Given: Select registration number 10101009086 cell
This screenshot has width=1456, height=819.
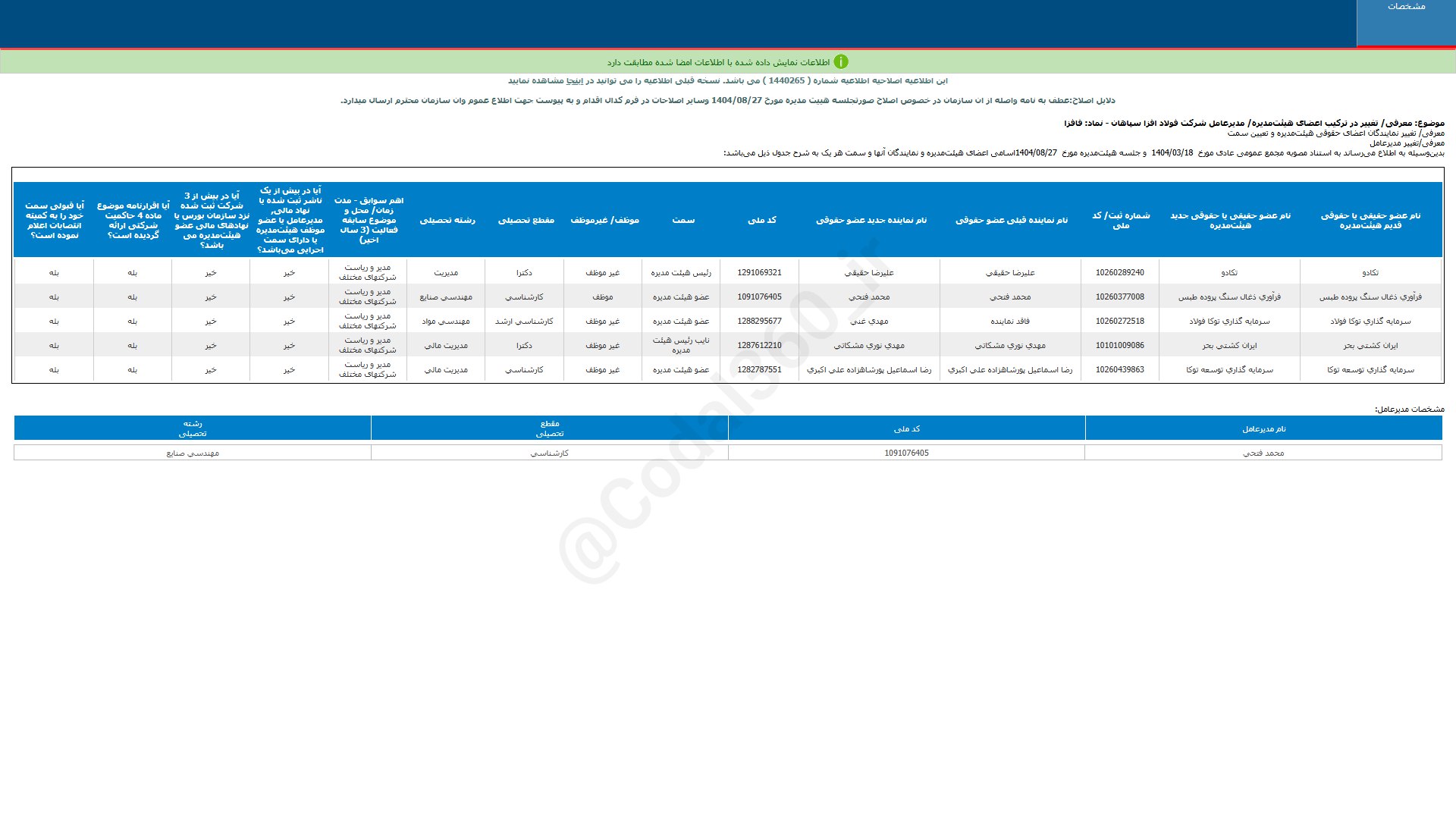Looking at the screenshot, I should point(1119,346).
